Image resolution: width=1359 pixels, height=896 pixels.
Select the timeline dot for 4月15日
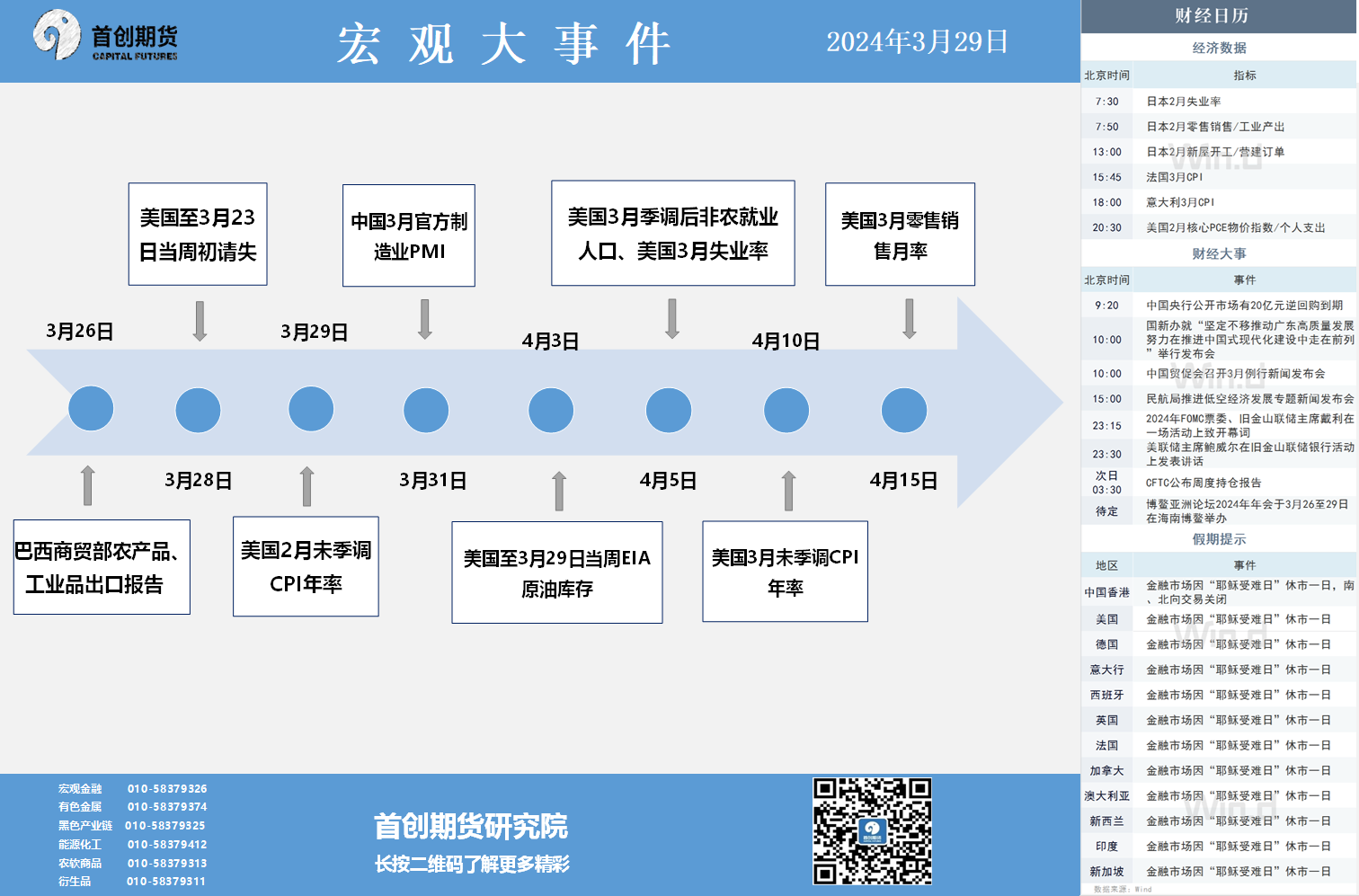tap(903, 411)
